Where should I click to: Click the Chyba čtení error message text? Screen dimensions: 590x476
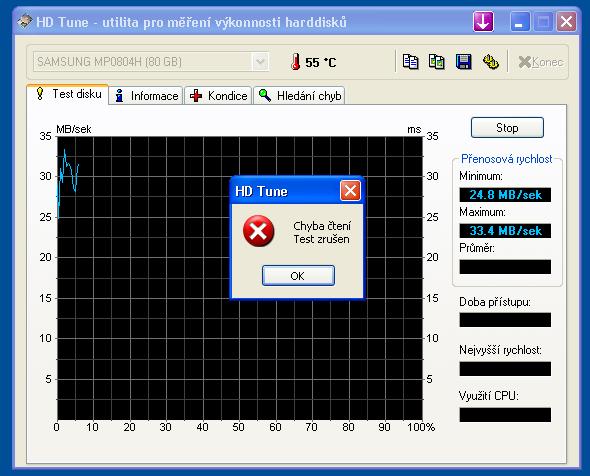[322, 226]
